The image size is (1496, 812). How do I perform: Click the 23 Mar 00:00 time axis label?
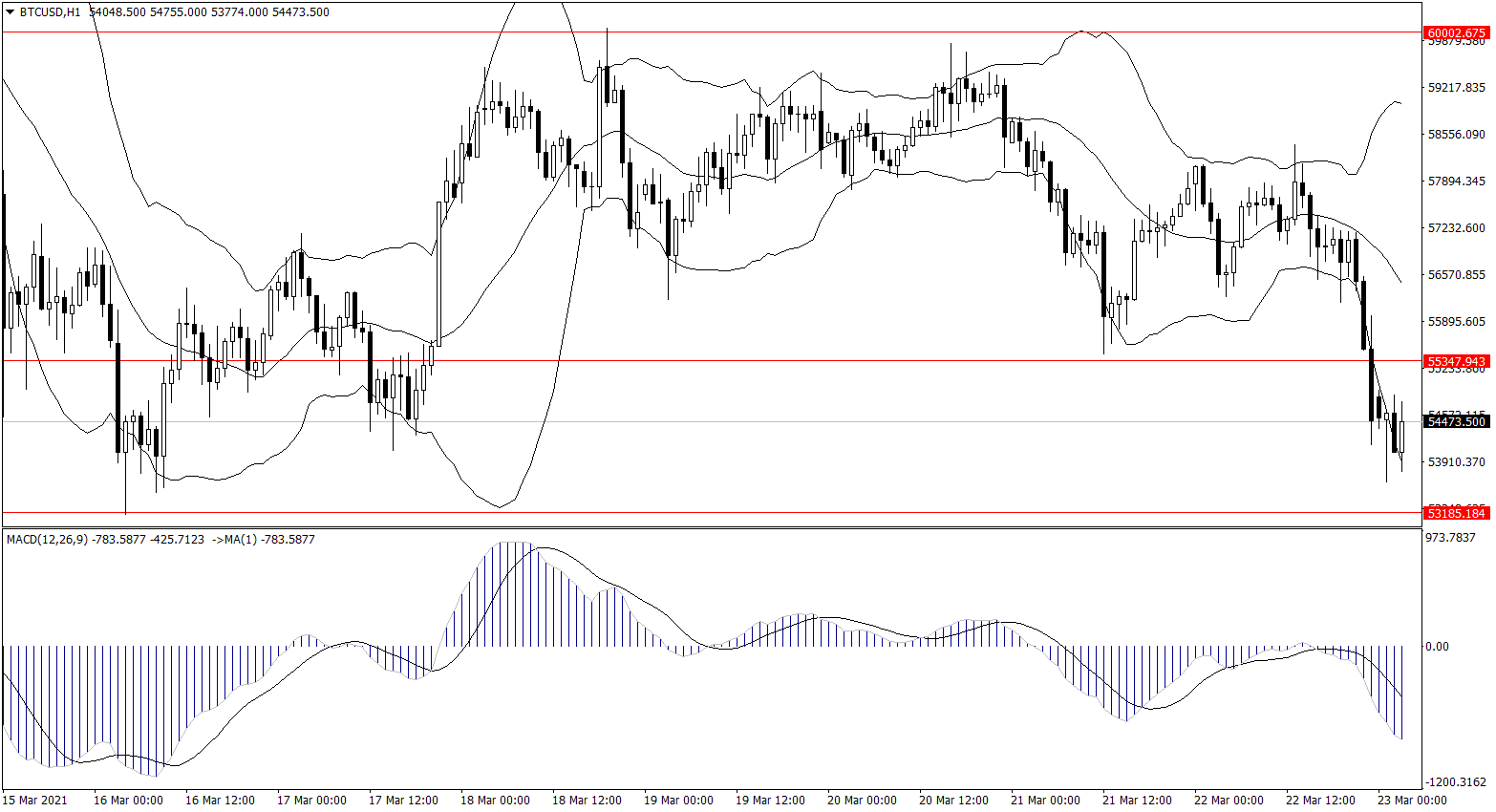pyautogui.click(x=1412, y=801)
